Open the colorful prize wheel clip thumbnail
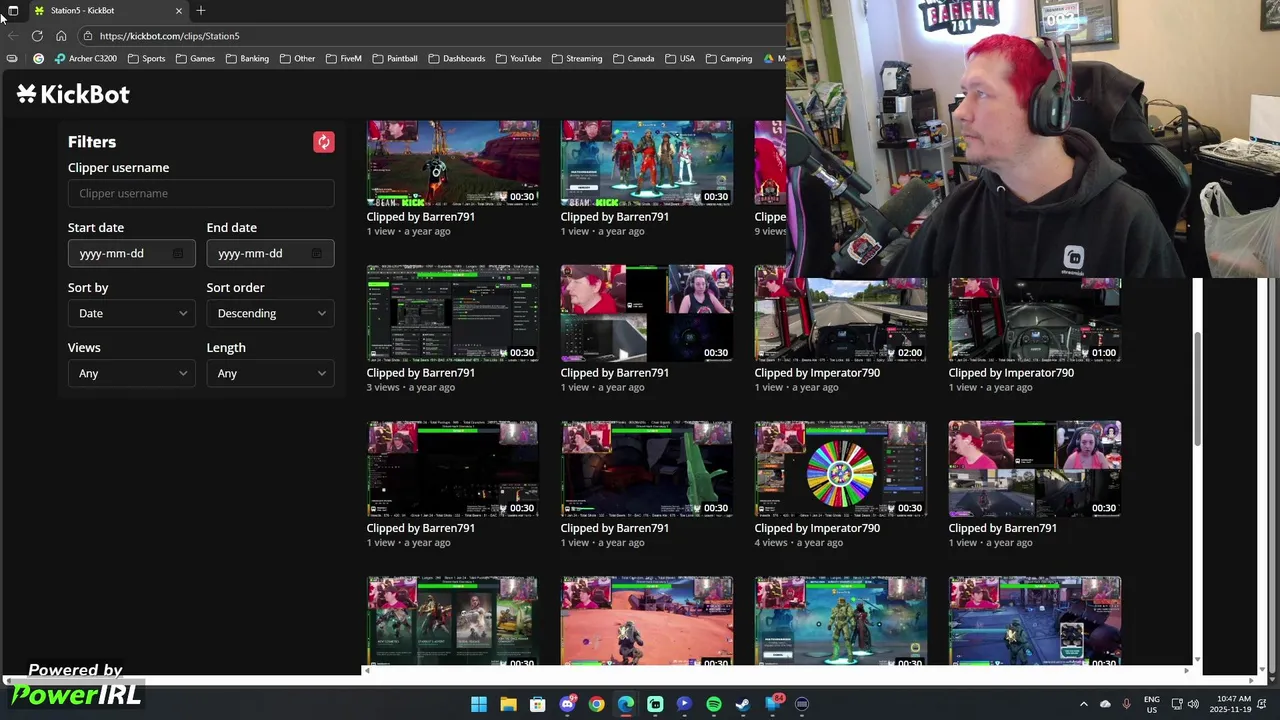This screenshot has width=1280, height=720. point(841,469)
